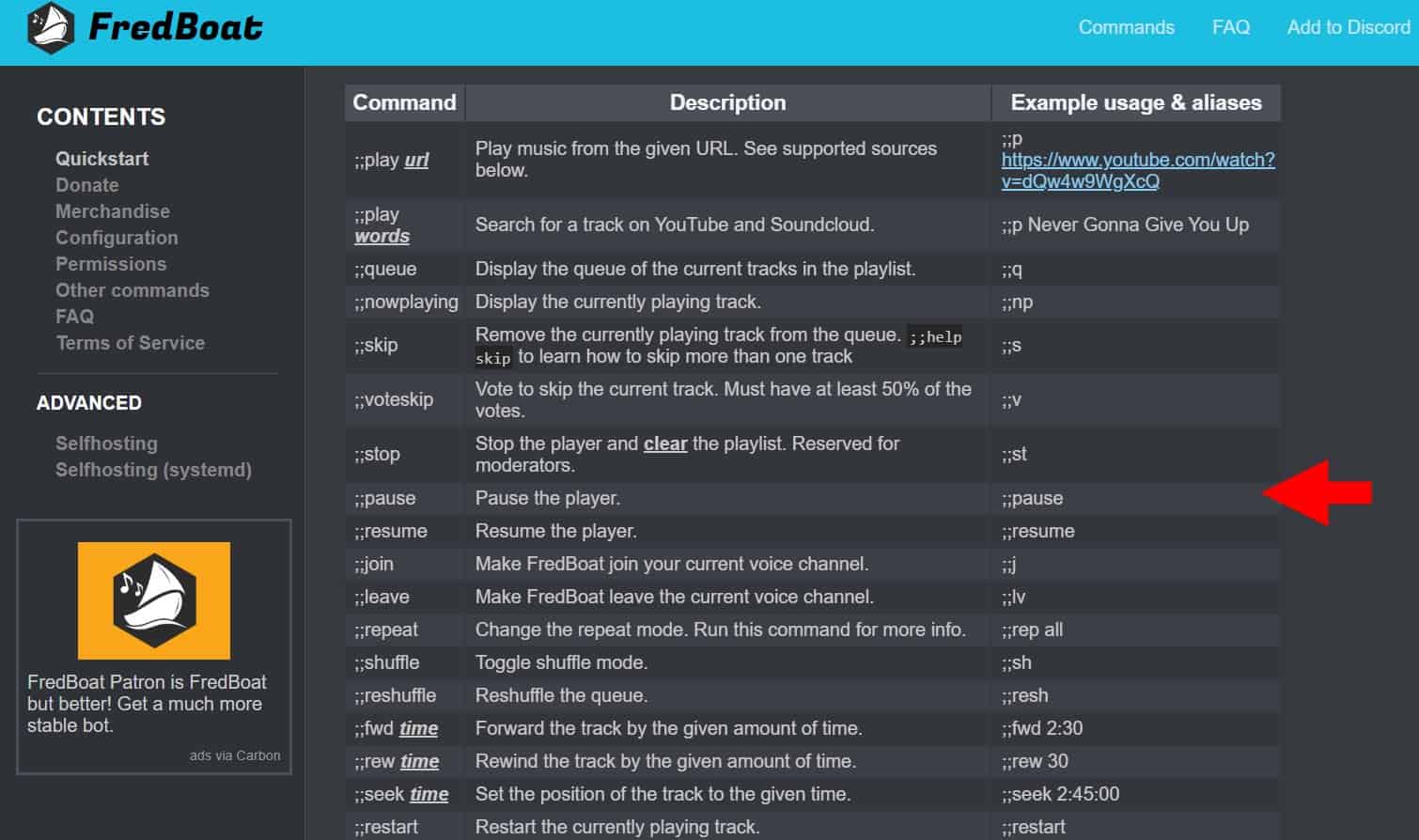Jump to the Configuration section
Screen dimensions: 1419x840
click(117, 238)
